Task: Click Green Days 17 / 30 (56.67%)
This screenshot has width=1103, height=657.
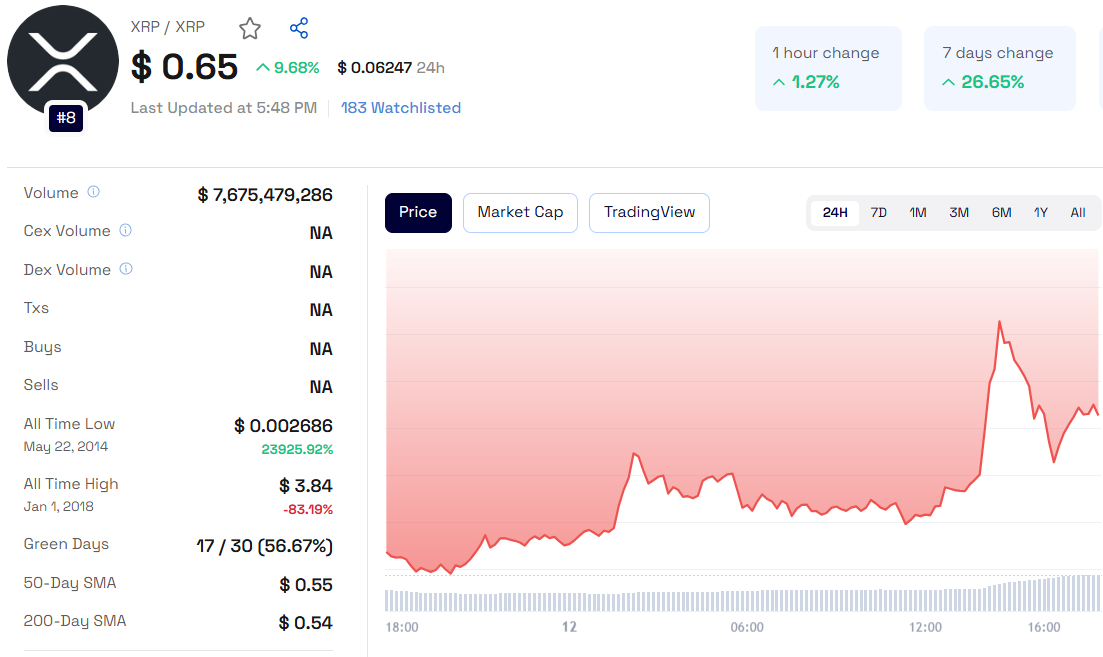Action: (x=264, y=546)
